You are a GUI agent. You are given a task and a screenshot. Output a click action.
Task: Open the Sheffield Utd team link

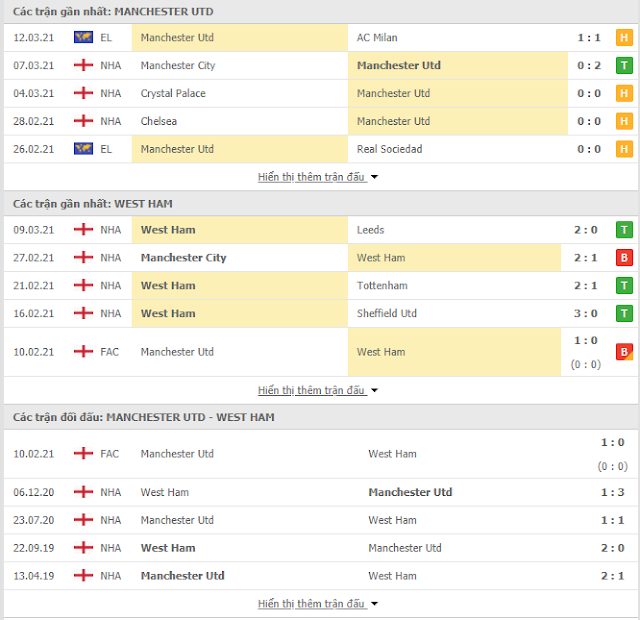(x=387, y=313)
